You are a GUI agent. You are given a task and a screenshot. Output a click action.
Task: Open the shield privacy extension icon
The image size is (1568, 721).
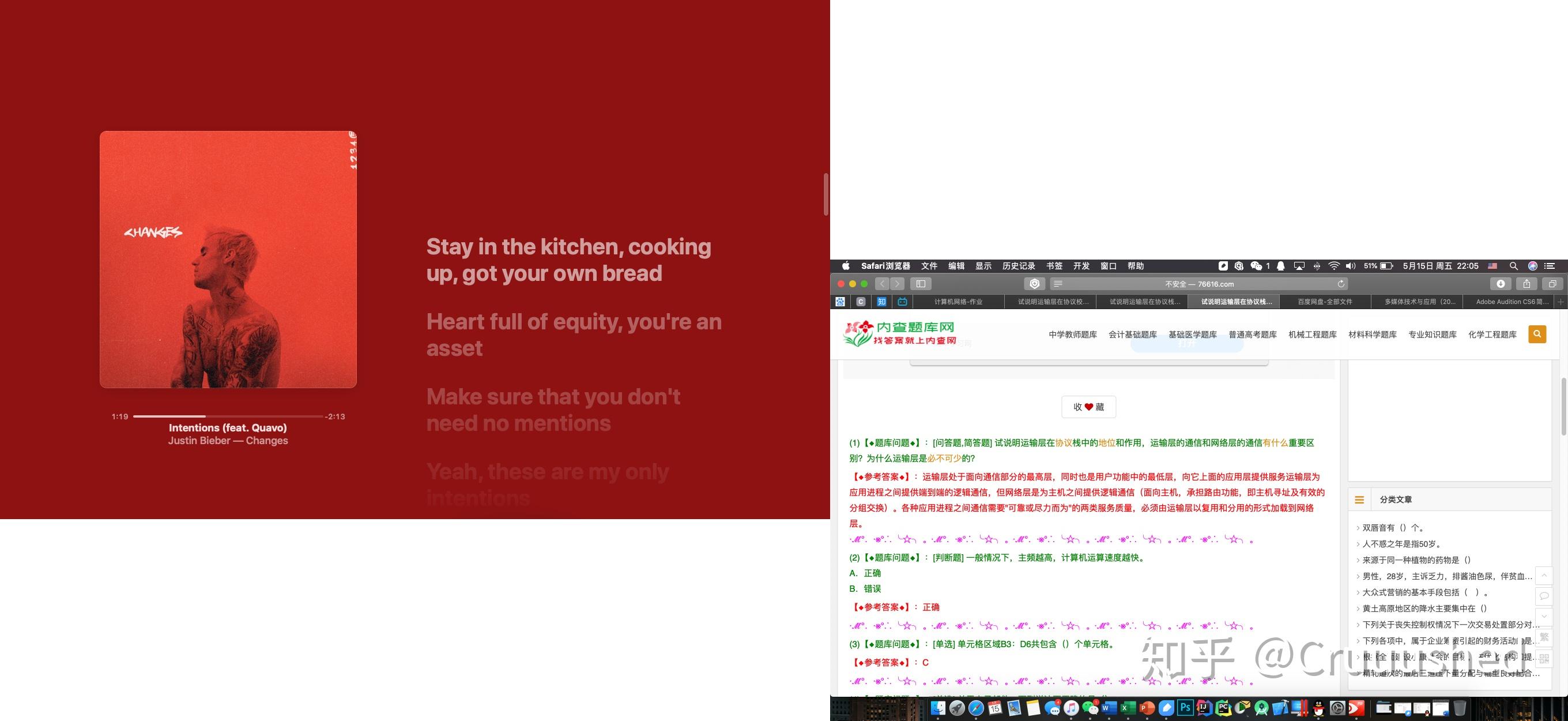click(1034, 284)
